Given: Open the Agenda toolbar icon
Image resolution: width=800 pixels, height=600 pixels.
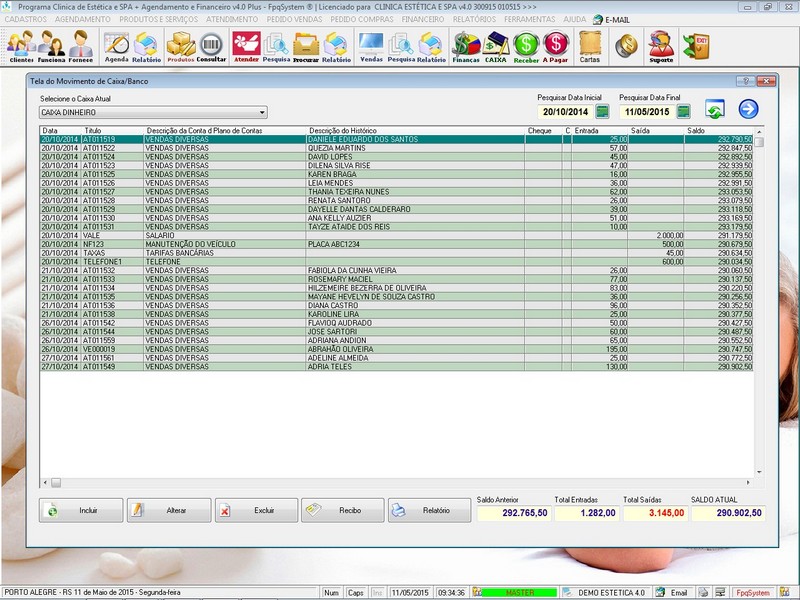Looking at the screenshot, I should [116, 47].
